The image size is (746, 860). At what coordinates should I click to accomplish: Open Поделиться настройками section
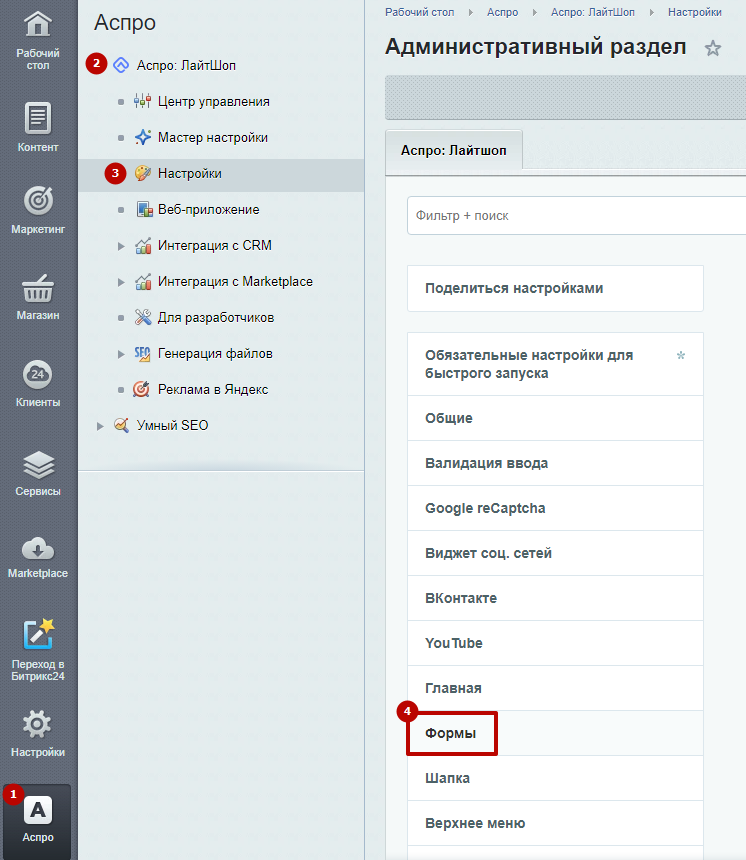pyautogui.click(x=555, y=288)
